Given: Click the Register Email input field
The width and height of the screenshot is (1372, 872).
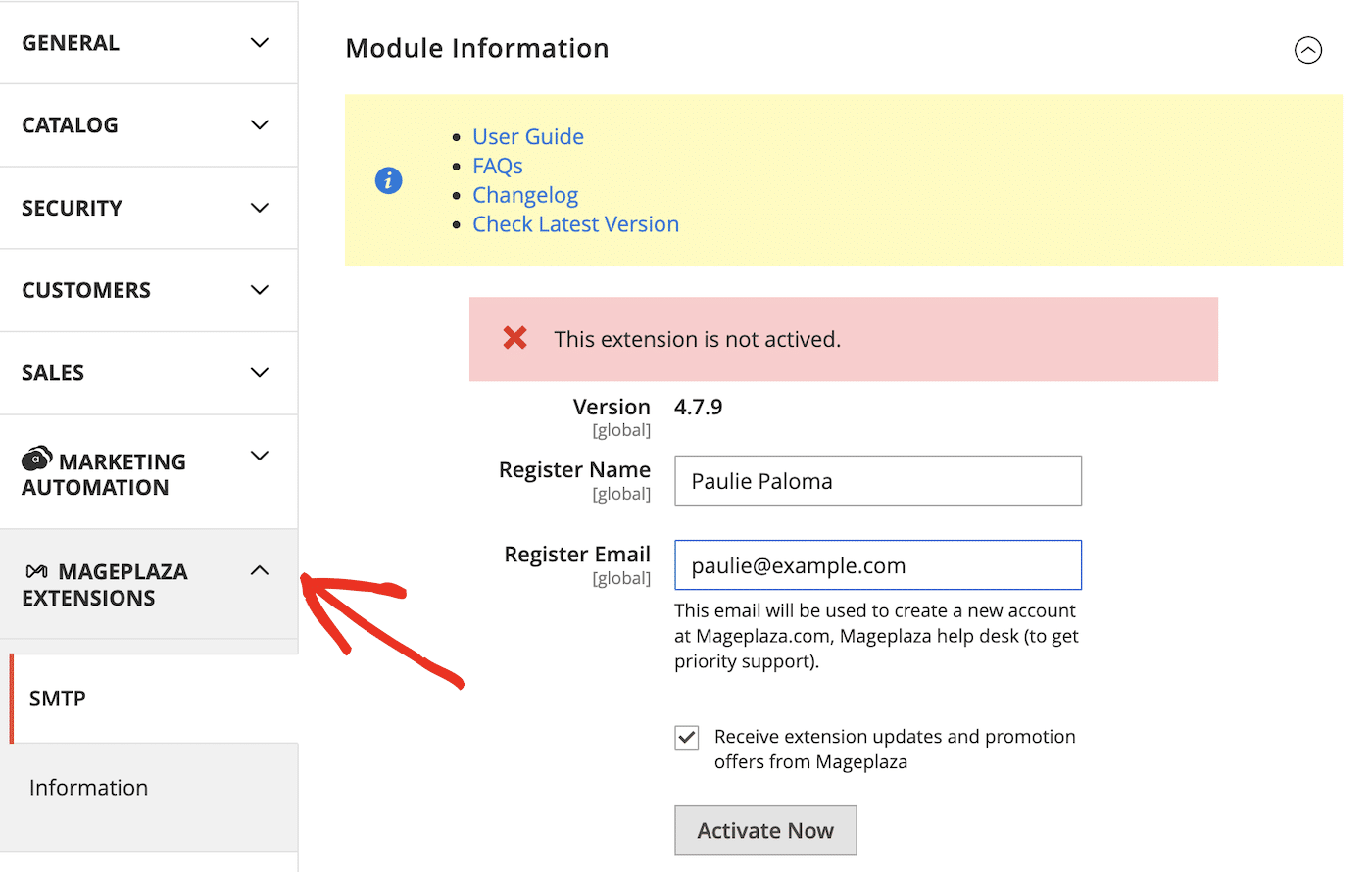Looking at the screenshot, I should pyautogui.click(x=877, y=564).
